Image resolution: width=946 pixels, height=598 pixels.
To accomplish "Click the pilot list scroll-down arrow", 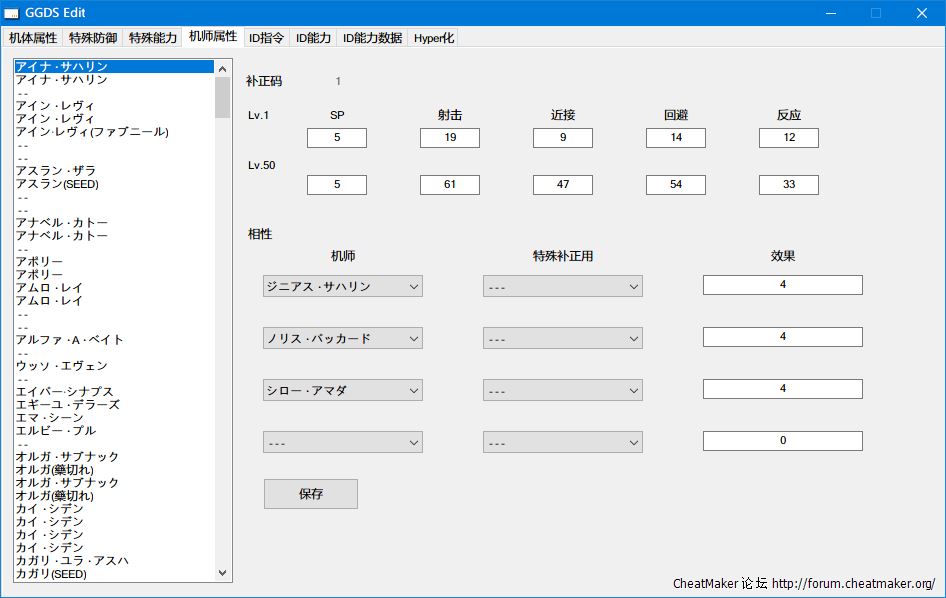I will point(222,573).
